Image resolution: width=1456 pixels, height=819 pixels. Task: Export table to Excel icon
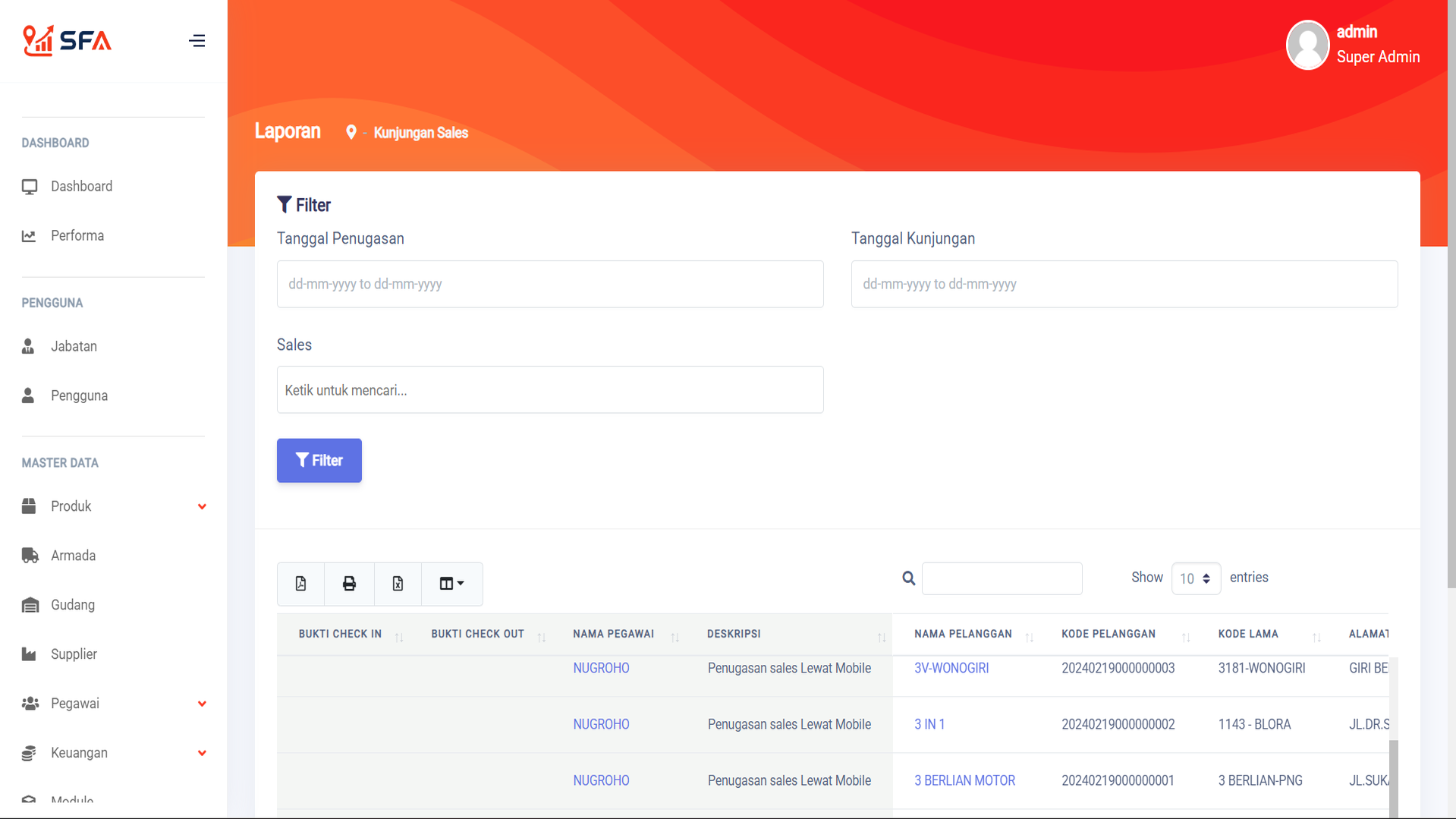398,584
